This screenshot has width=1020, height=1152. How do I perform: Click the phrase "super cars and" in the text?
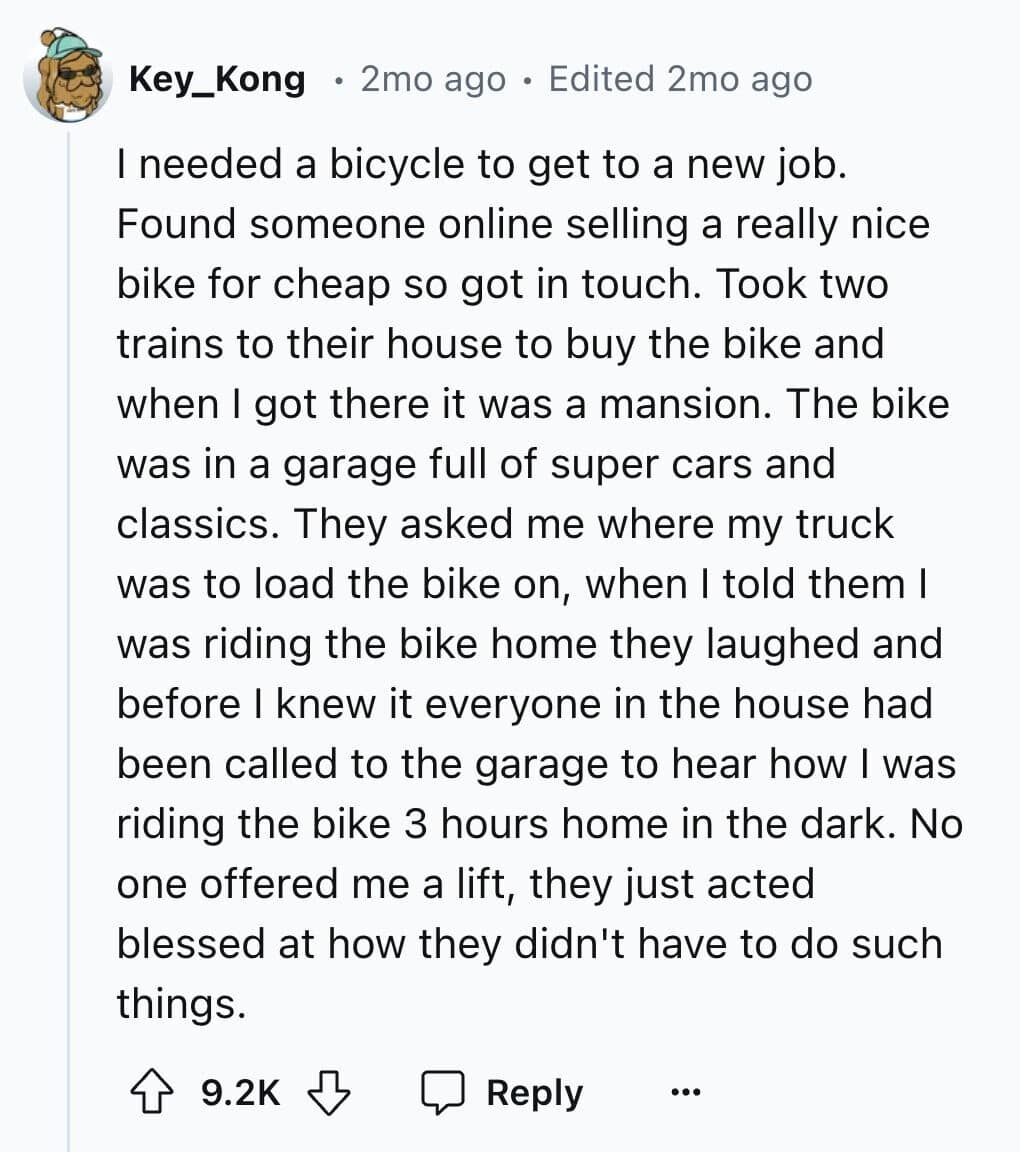692,465
